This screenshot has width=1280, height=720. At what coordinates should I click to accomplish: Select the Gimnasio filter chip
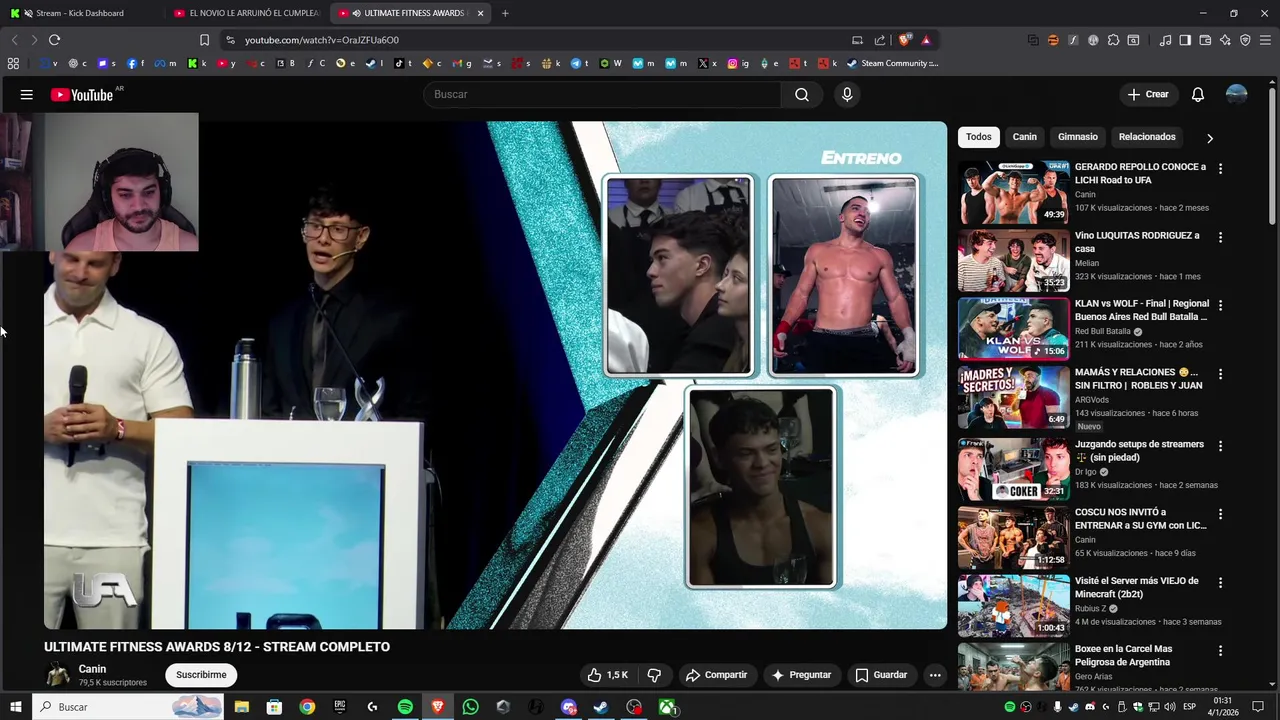pos(1078,137)
